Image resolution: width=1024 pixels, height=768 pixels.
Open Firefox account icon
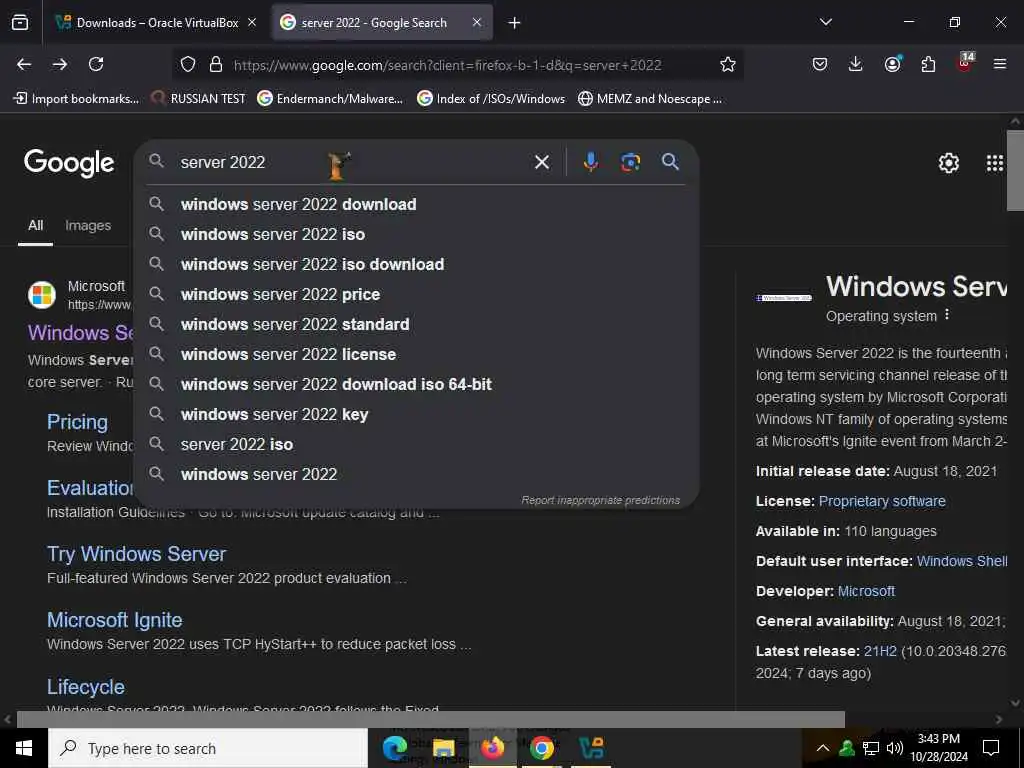[x=892, y=63]
